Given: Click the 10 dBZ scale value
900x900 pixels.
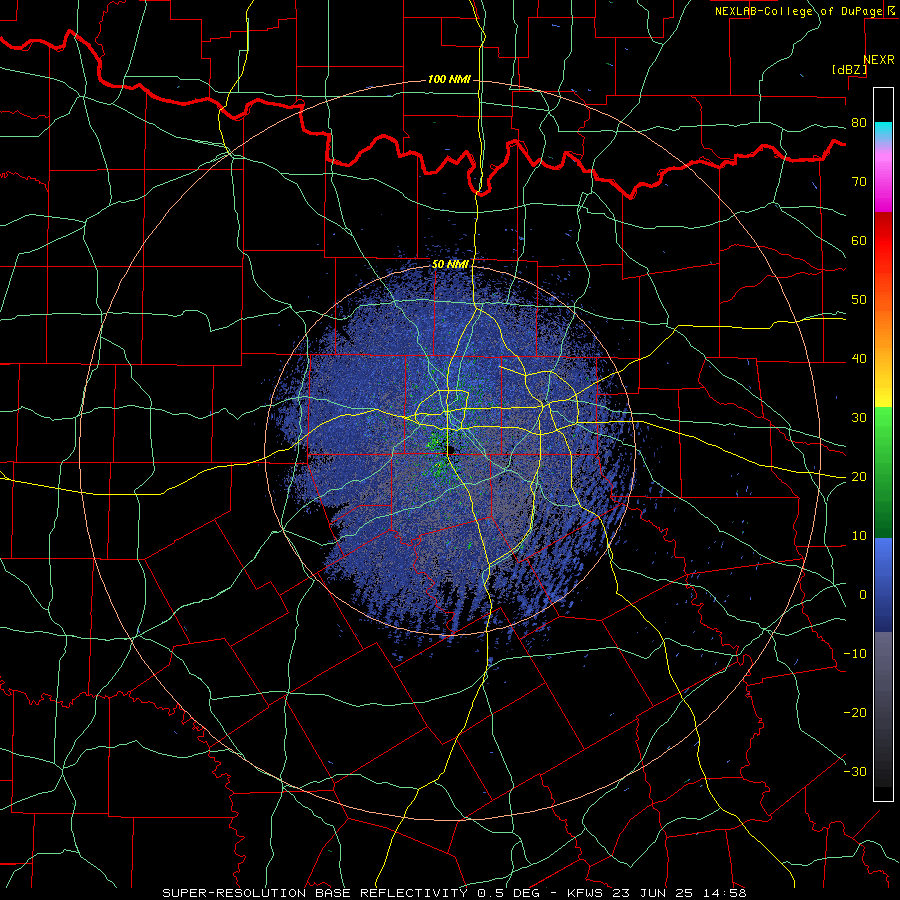Looking at the screenshot, I should coord(859,536).
